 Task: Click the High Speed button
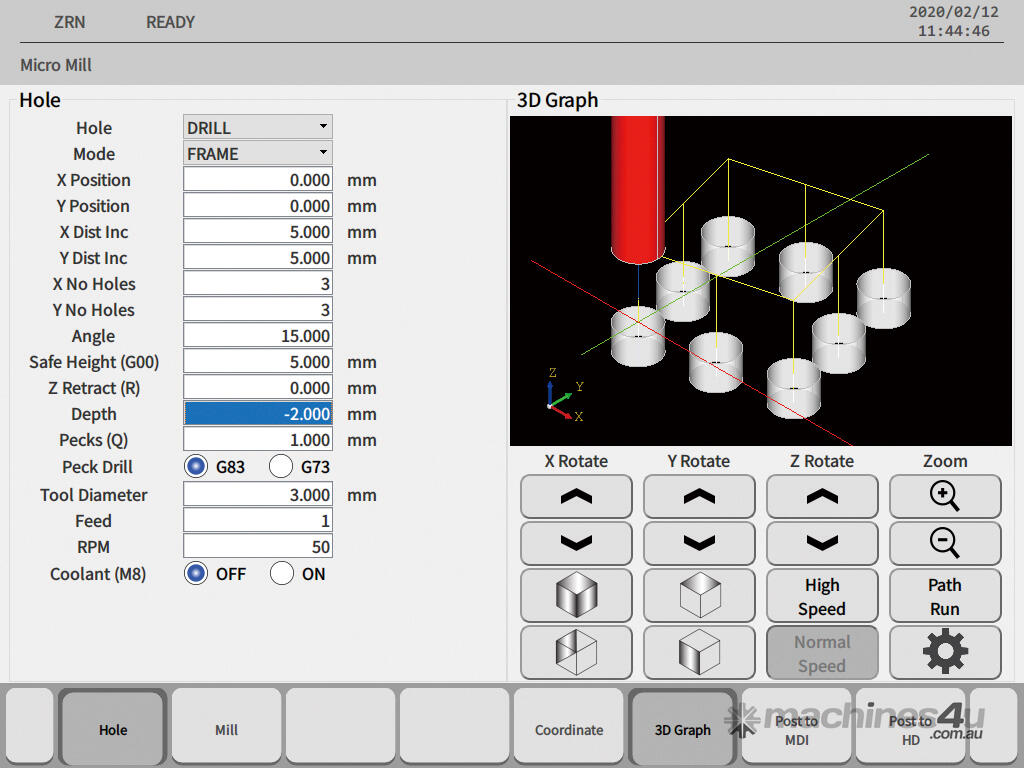[x=822, y=597]
